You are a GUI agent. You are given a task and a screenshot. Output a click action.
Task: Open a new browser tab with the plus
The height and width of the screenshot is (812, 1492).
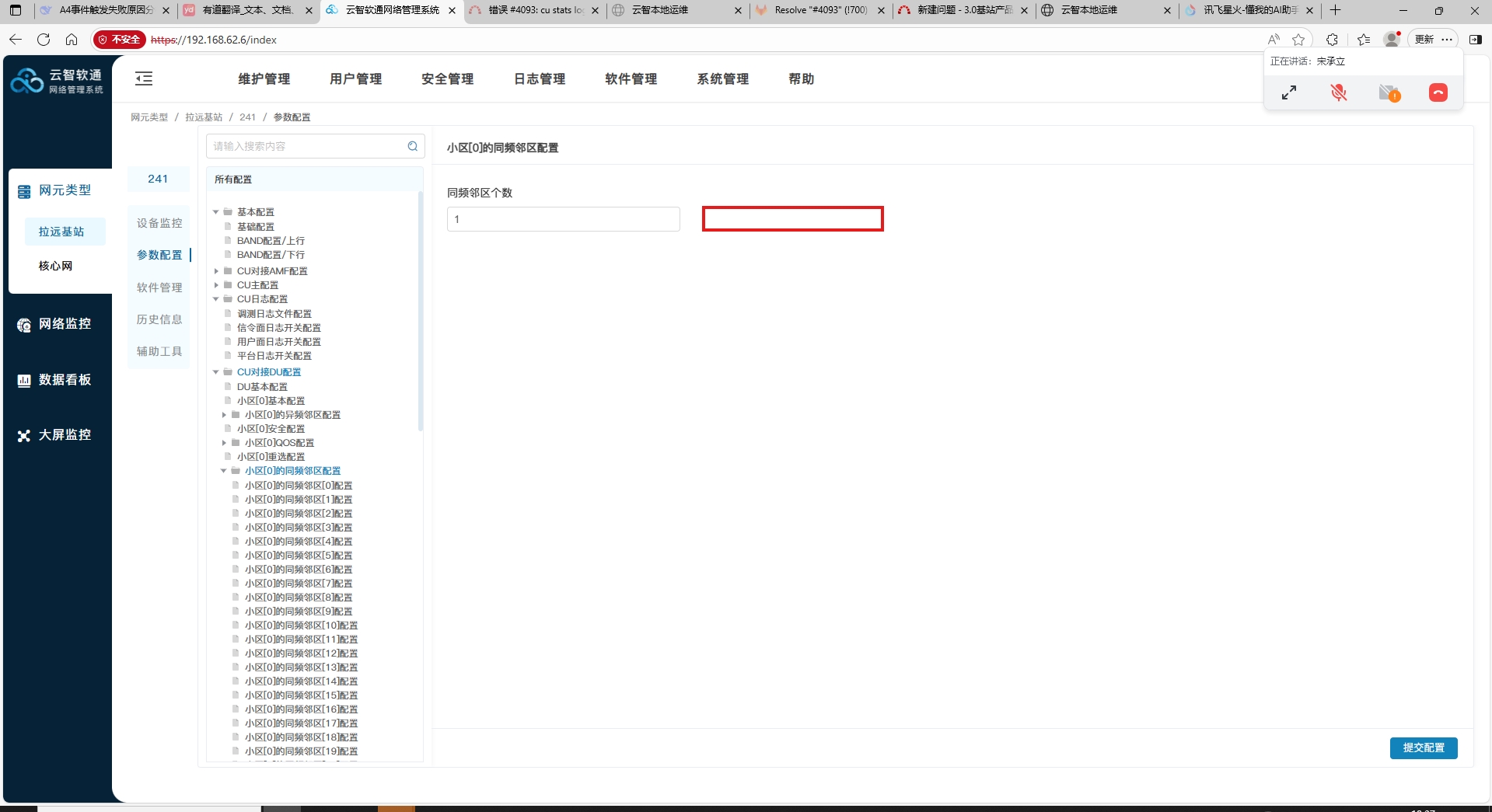pos(1336,10)
